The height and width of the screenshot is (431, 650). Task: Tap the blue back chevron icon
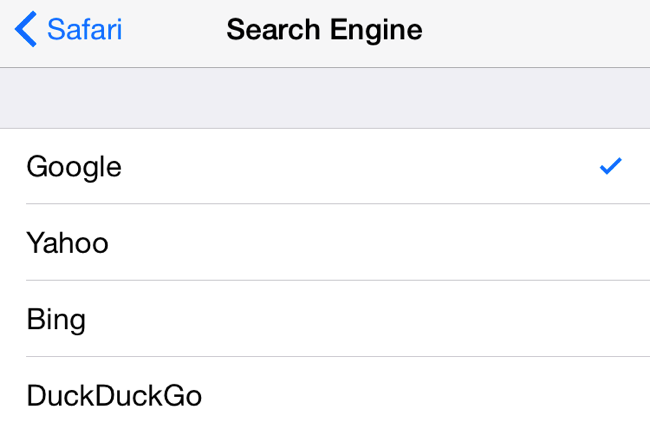pos(26,30)
